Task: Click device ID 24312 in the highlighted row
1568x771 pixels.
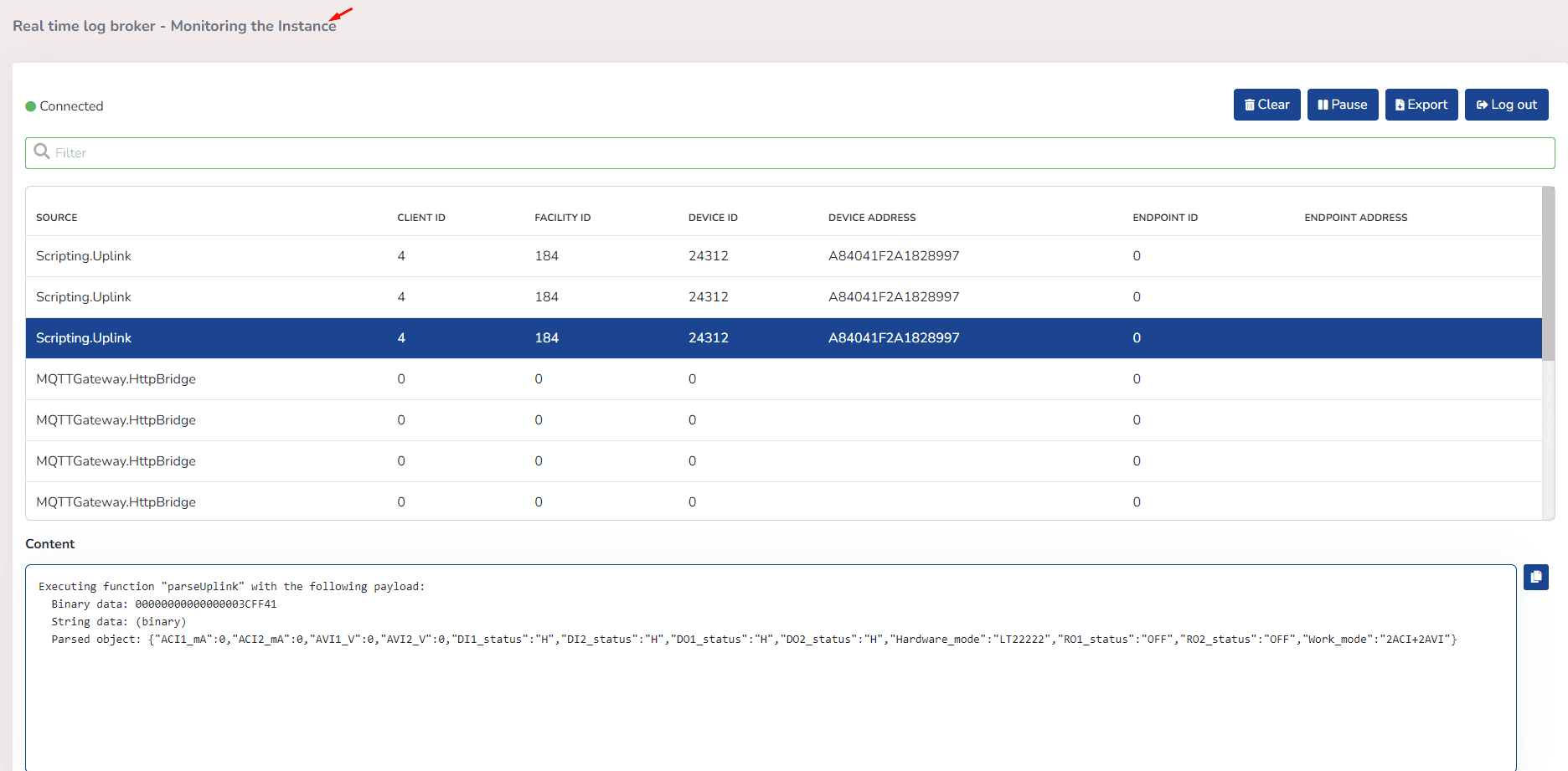Action: click(x=709, y=338)
